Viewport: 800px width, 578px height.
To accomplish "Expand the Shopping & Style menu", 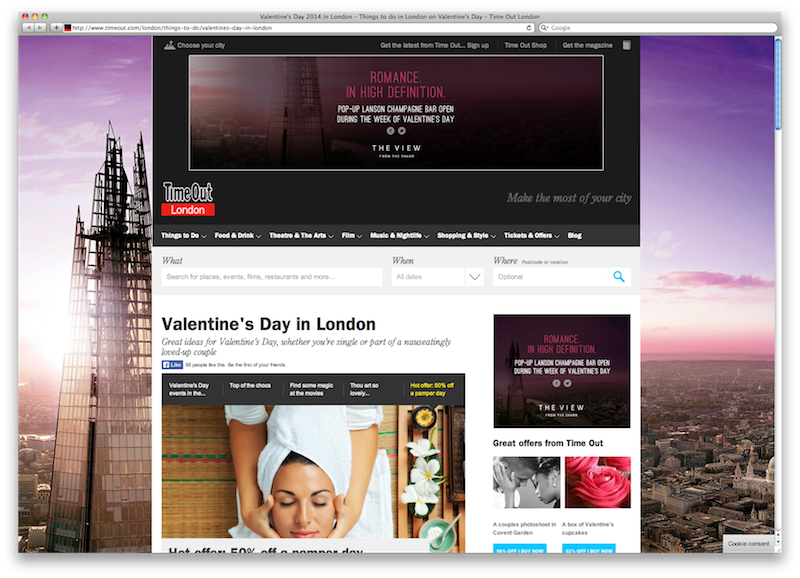I will pyautogui.click(x=466, y=235).
